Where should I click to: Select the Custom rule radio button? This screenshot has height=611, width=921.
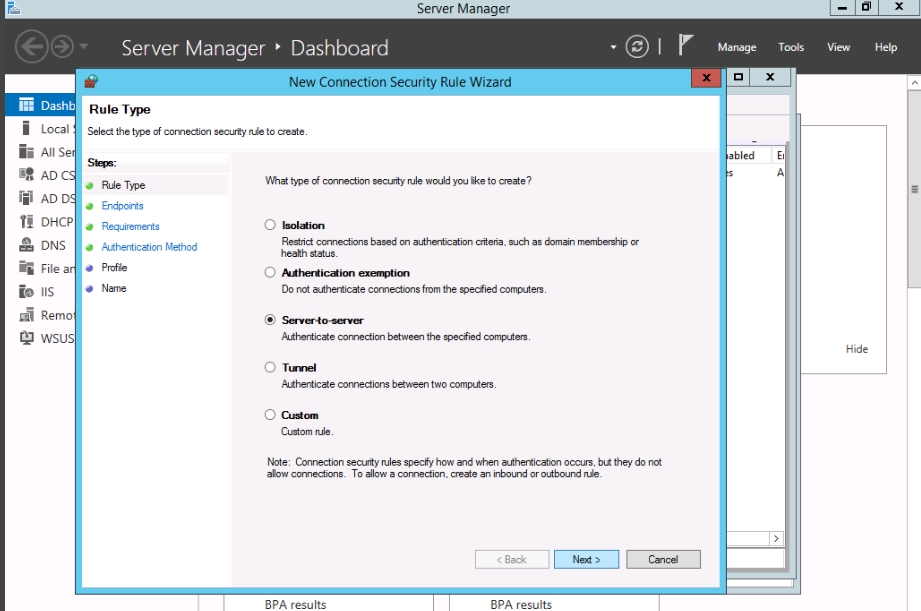coord(270,415)
